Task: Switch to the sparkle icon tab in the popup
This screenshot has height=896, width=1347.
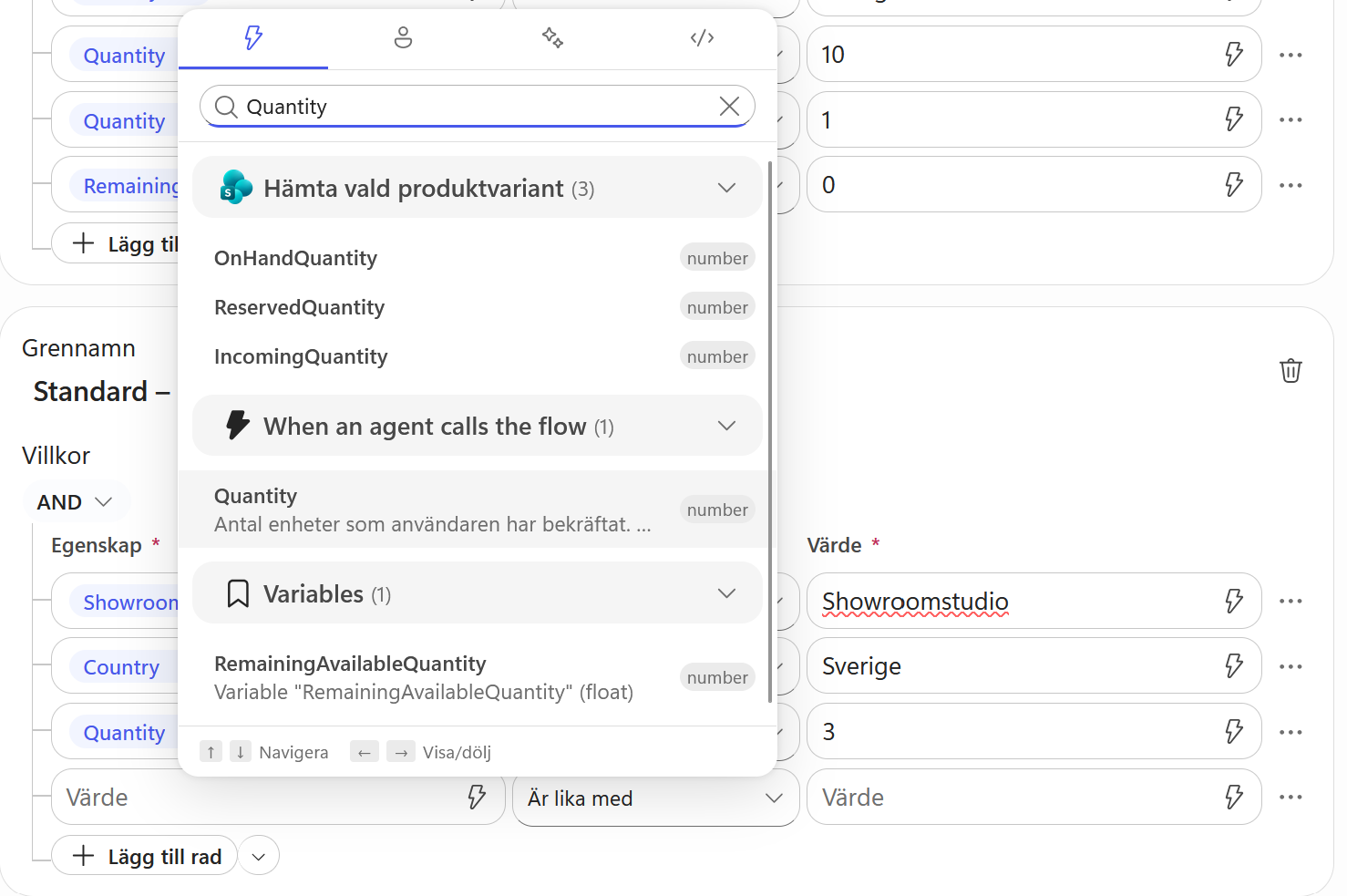Action: coord(552,38)
